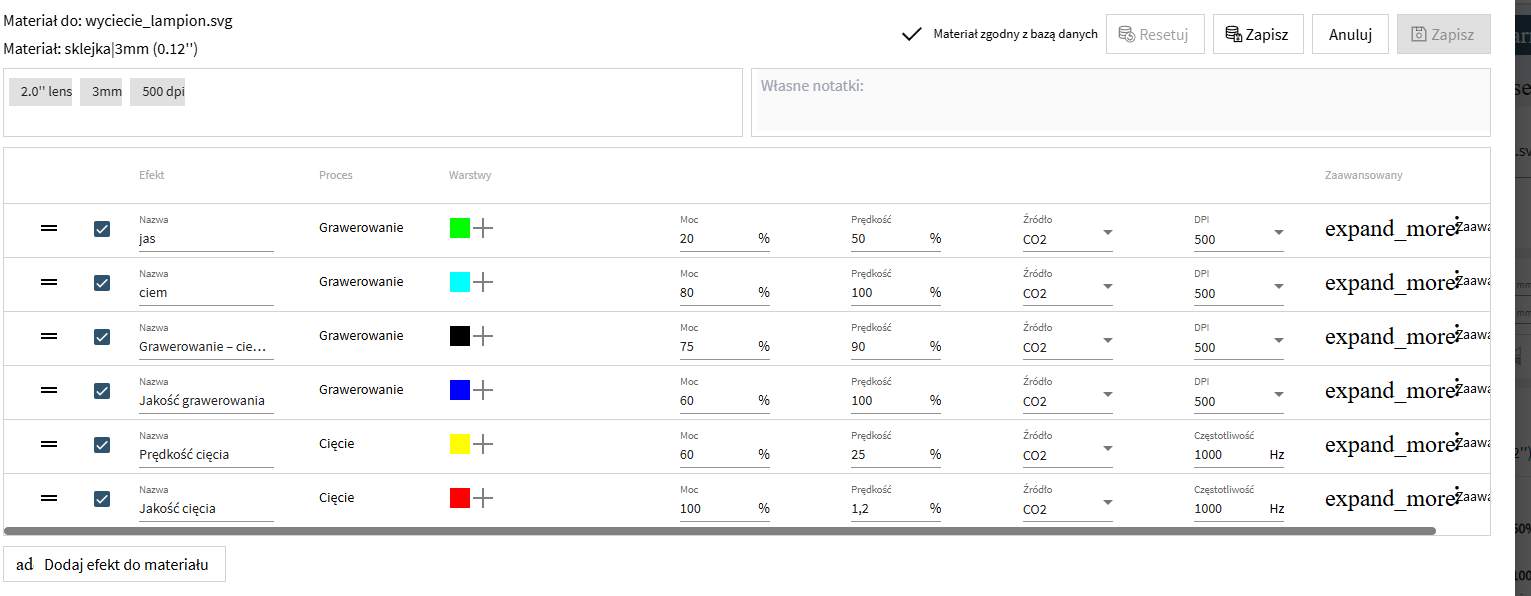The height and width of the screenshot is (596, 1531).
Task: Open the three-dot menu of the 'jas' row
Action: coord(1457,227)
